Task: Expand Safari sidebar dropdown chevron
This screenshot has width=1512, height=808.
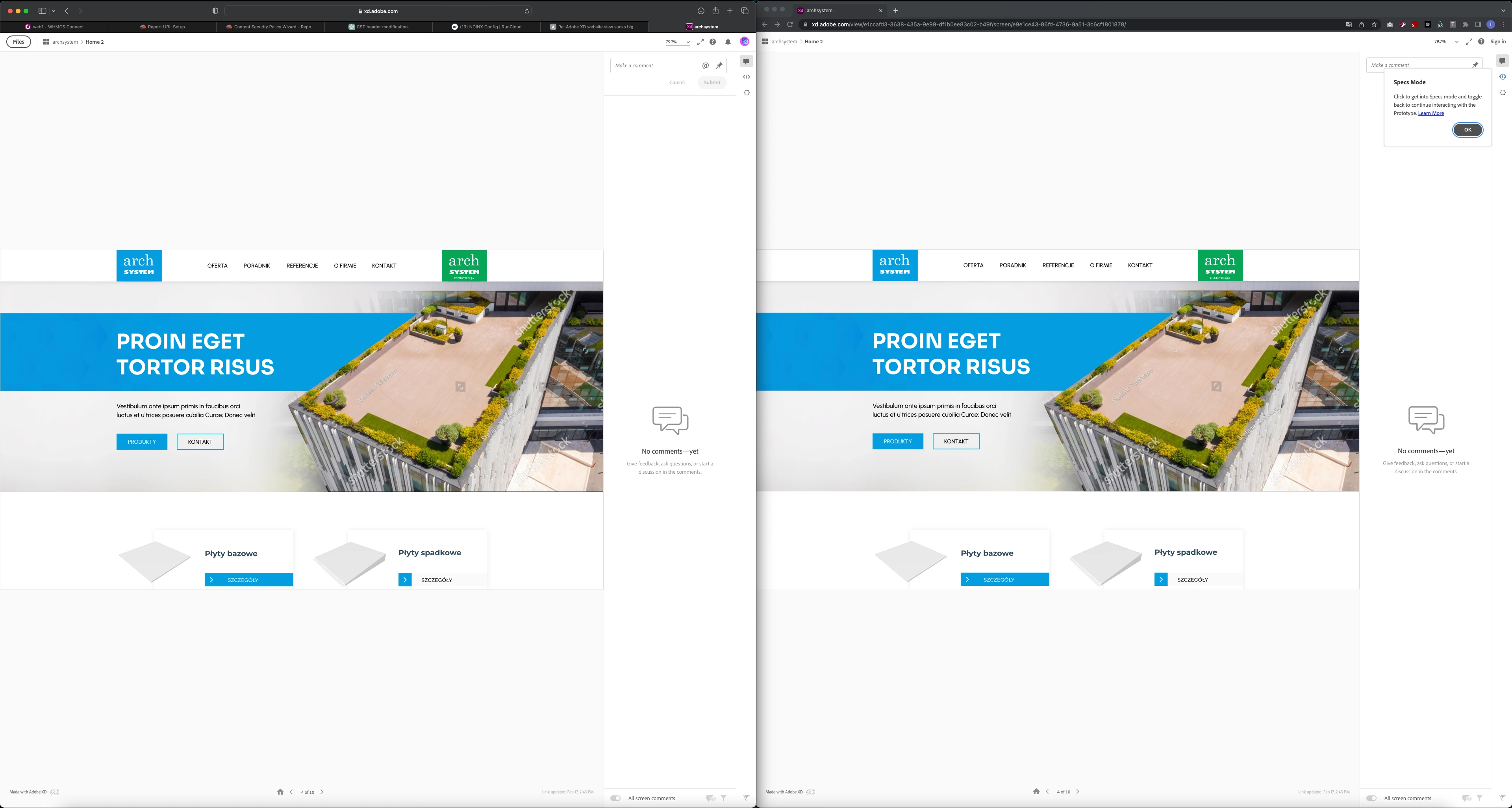Action: pos(54,11)
